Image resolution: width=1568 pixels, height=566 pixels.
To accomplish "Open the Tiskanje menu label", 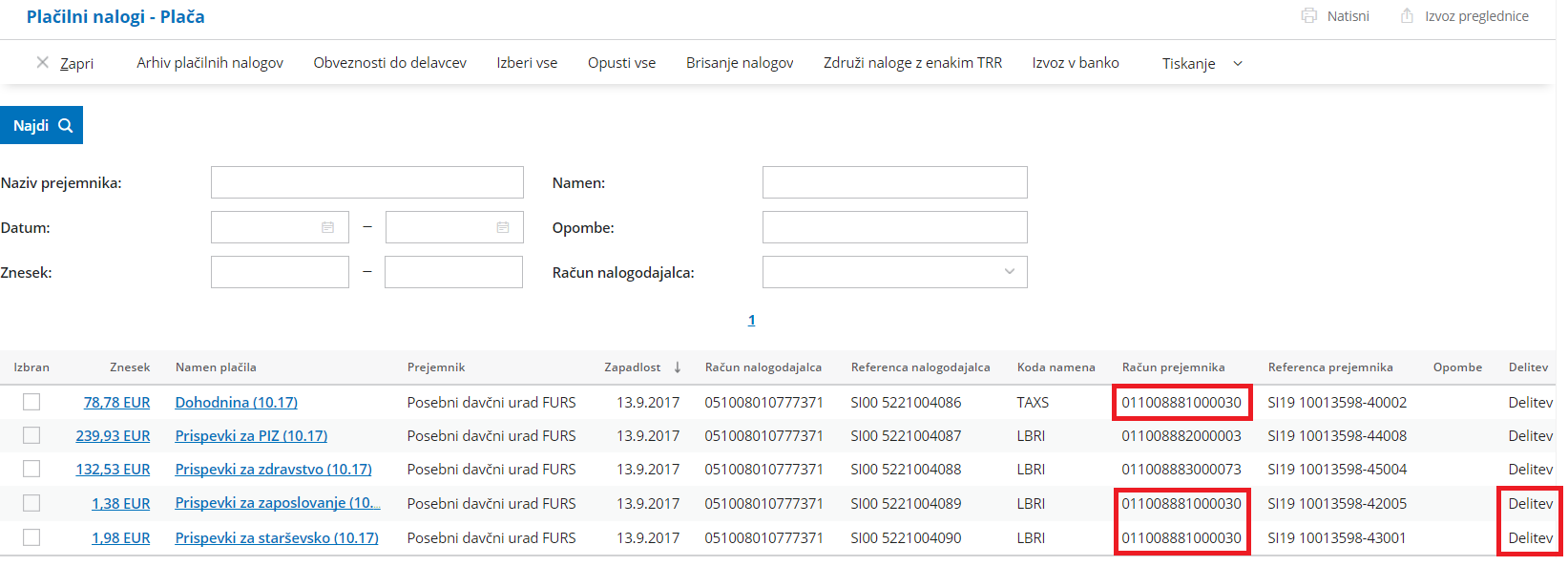I will (1188, 63).
